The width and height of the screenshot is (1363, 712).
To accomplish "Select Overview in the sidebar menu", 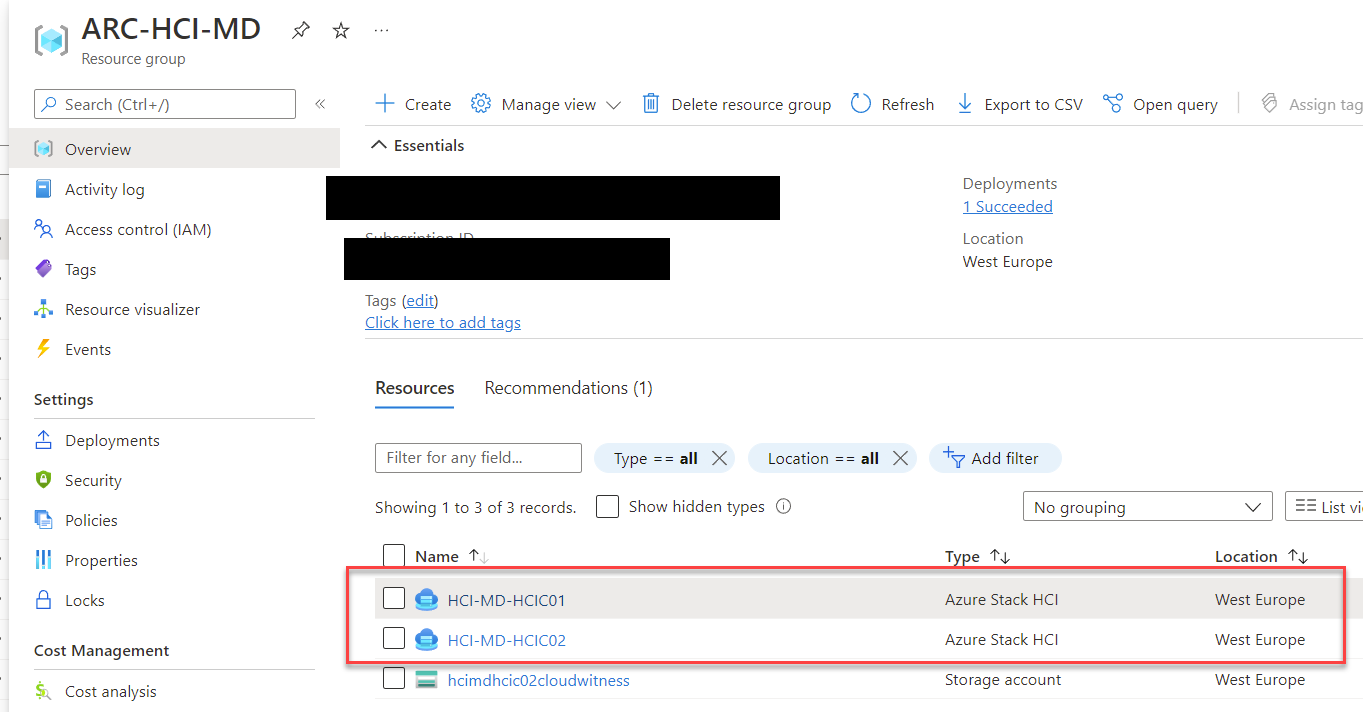I will (x=174, y=149).
